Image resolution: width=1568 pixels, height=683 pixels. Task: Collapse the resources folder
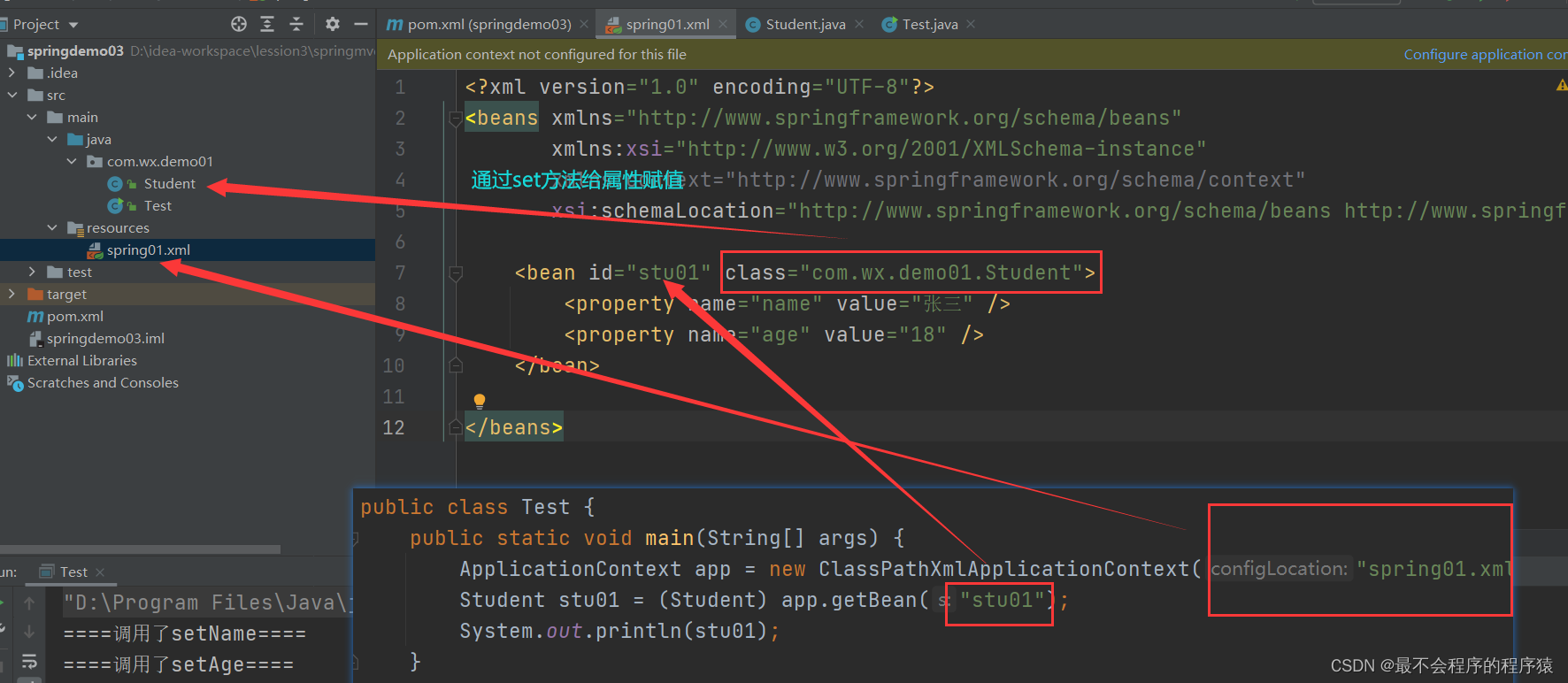52,228
